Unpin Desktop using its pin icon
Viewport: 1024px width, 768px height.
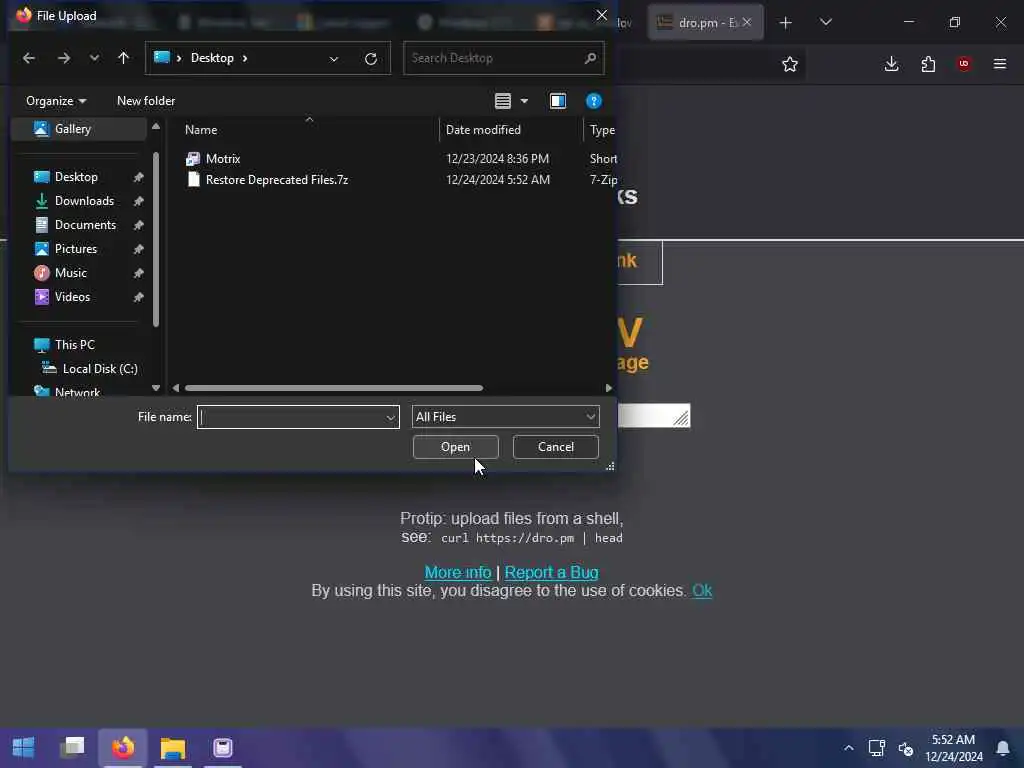coord(138,178)
